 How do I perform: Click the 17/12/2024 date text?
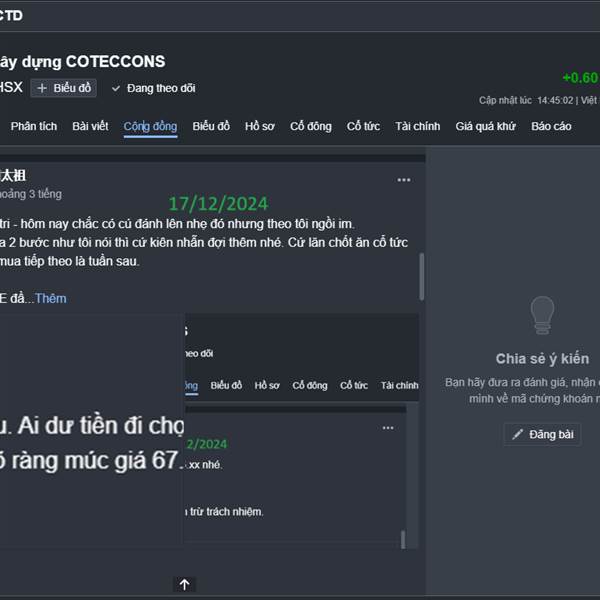click(x=218, y=204)
